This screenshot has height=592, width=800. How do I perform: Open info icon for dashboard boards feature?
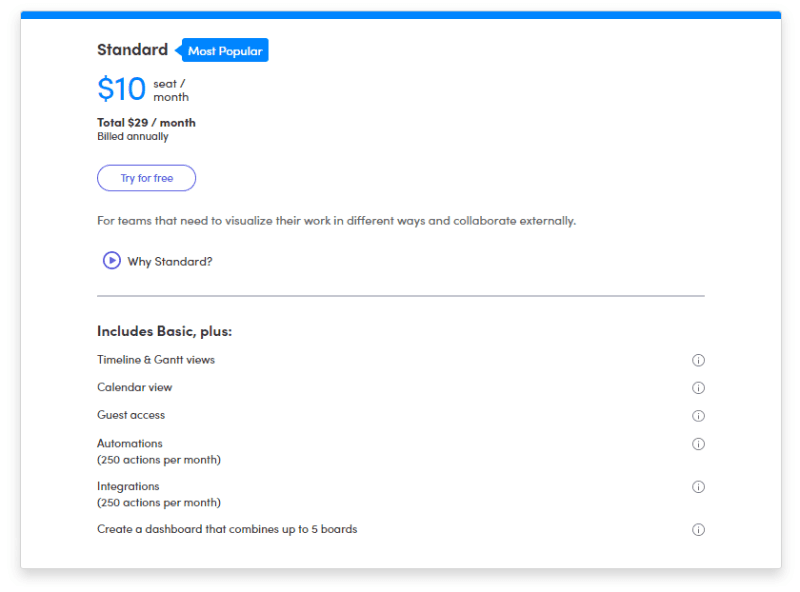[x=698, y=530]
